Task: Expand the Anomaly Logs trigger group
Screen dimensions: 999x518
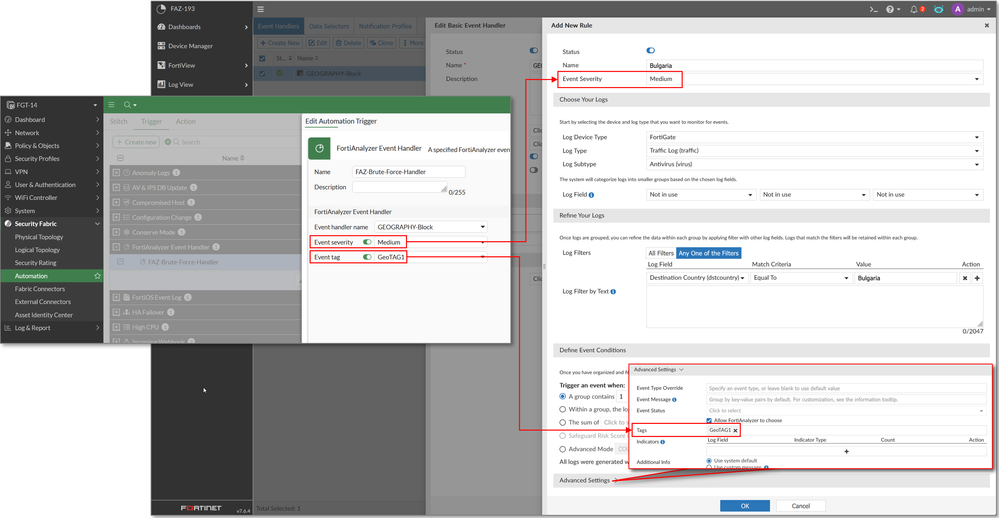Action: (x=116, y=173)
